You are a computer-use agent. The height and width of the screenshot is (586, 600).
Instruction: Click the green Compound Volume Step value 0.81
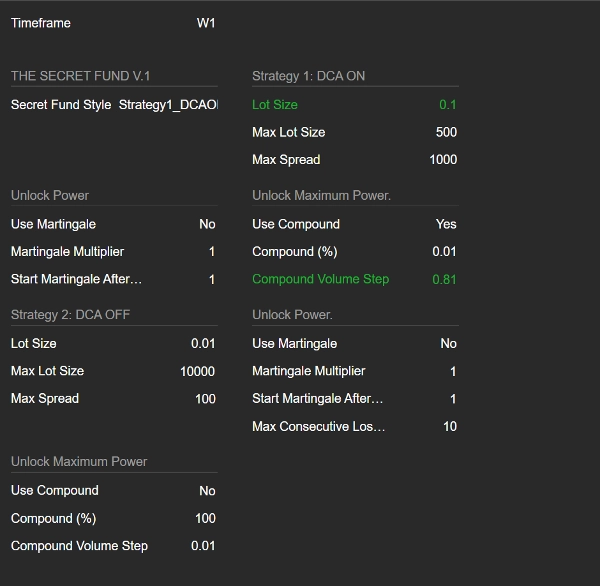click(444, 279)
